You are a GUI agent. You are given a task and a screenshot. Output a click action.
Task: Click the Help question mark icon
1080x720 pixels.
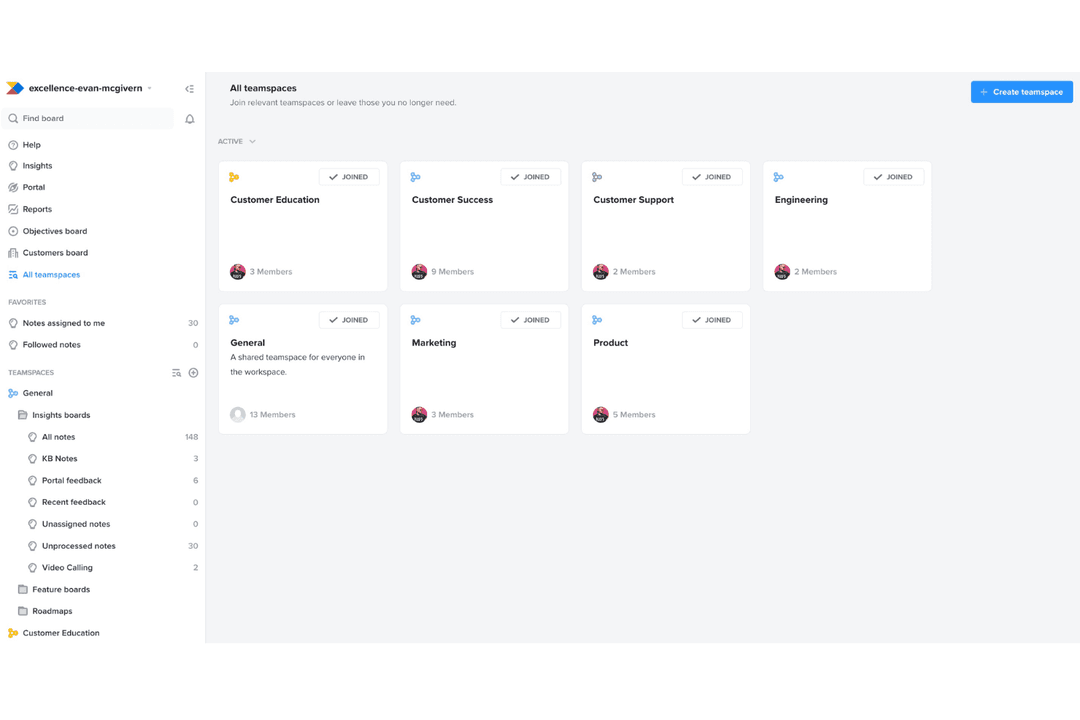[x=13, y=145]
